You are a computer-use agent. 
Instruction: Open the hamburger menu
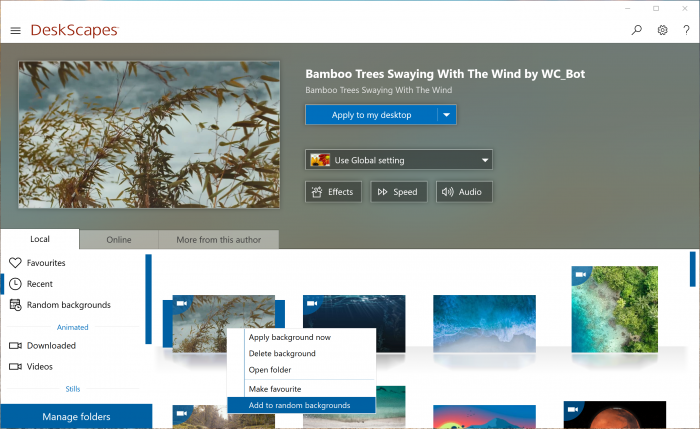click(16, 31)
